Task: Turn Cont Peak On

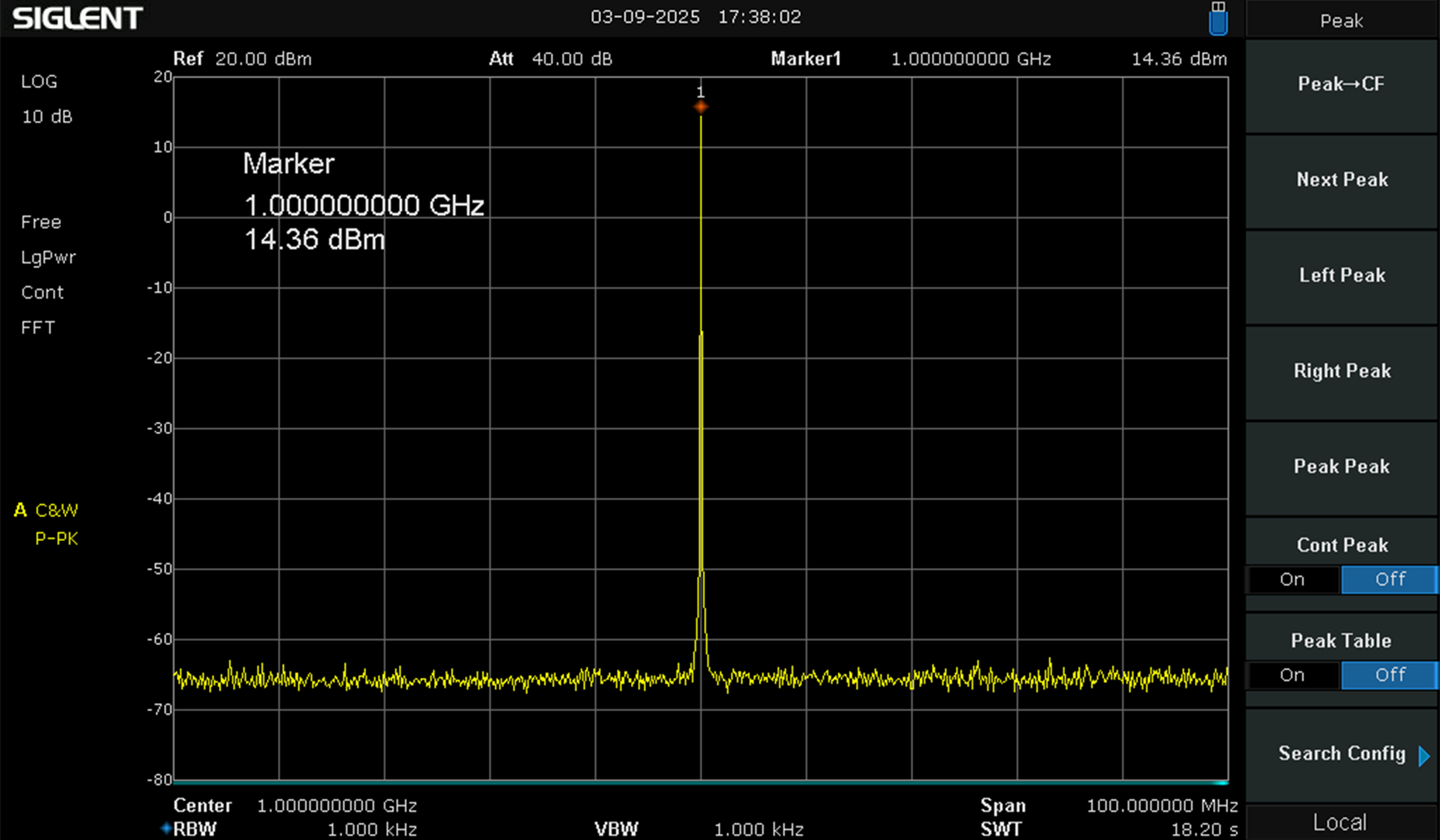Action: [x=1292, y=579]
